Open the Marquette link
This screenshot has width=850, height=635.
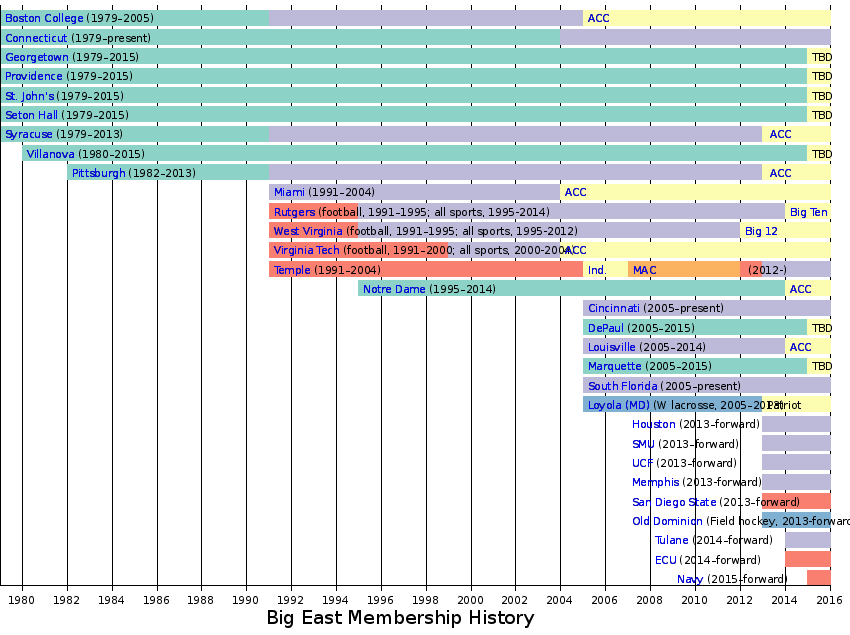click(615, 366)
